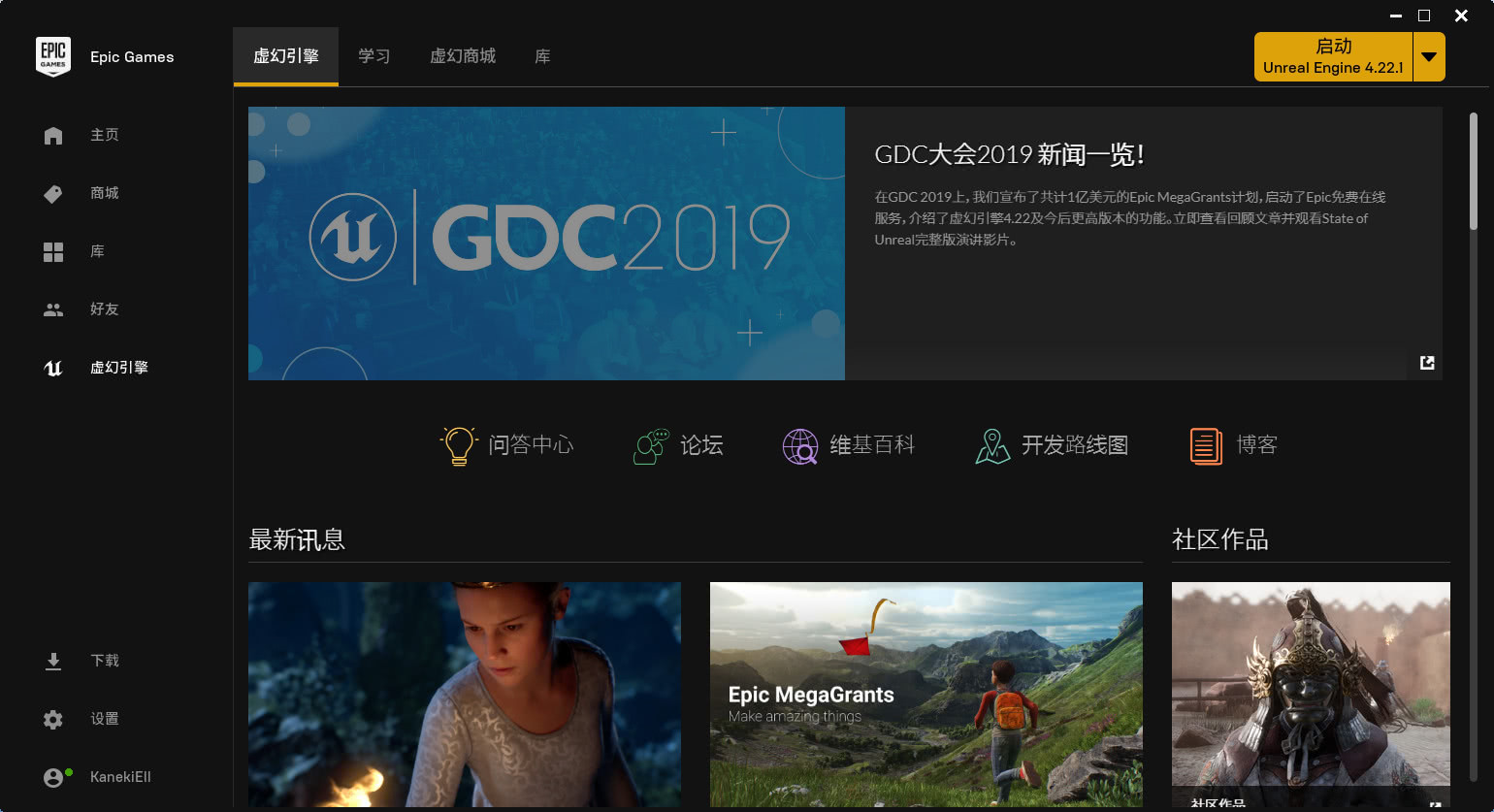The width and height of the screenshot is (1494, 812).
Task: Minimize the Epic Games launcher window
Action: pyautogui.click(x=1396, y=16)
